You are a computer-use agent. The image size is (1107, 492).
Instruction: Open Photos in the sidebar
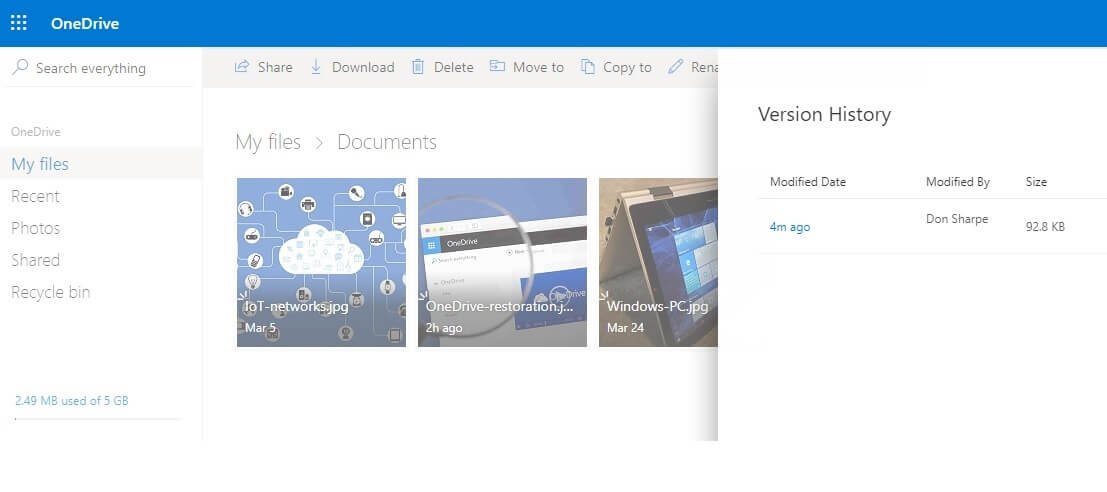point(35,228)
